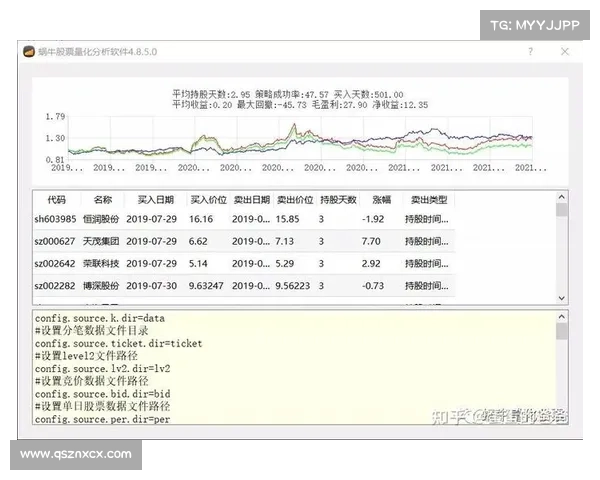
Task: Sort by 涨幅 column header
Action: (382, 199)
